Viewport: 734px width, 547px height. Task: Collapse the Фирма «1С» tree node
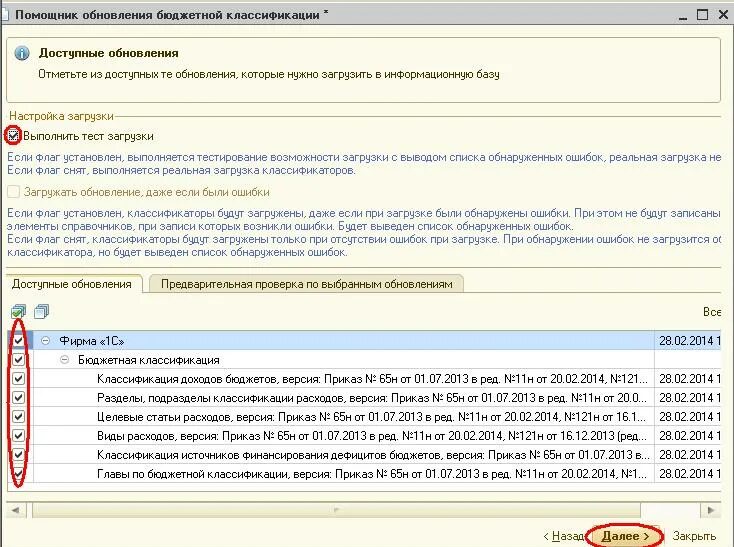tap(45, 341)
